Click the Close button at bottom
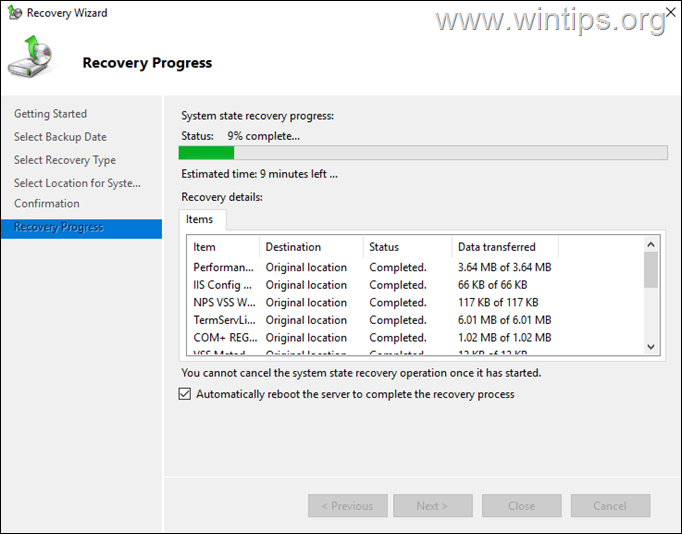 coord(521,506)
